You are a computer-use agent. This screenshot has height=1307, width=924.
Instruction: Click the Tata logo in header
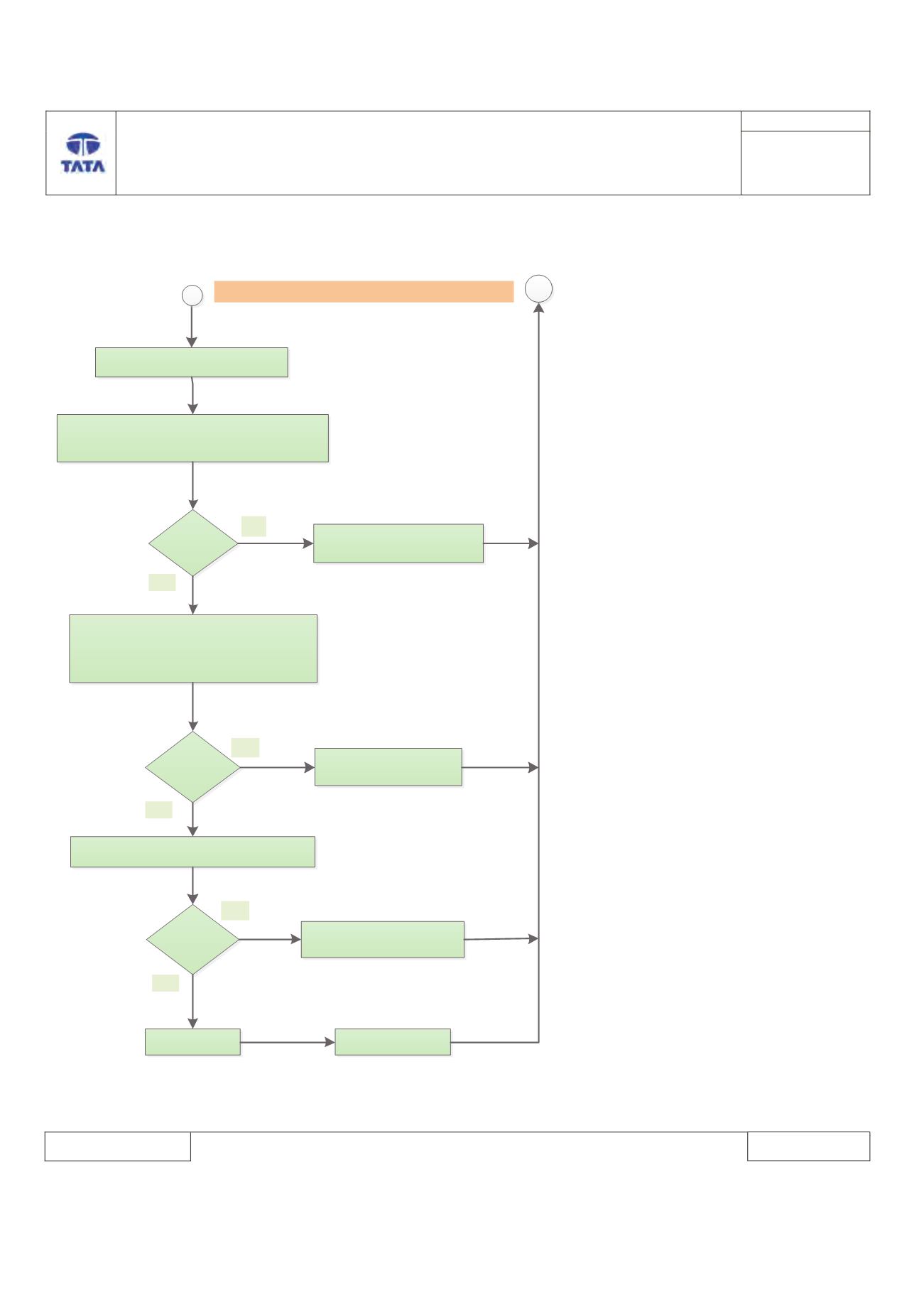[x=83, y=153]
